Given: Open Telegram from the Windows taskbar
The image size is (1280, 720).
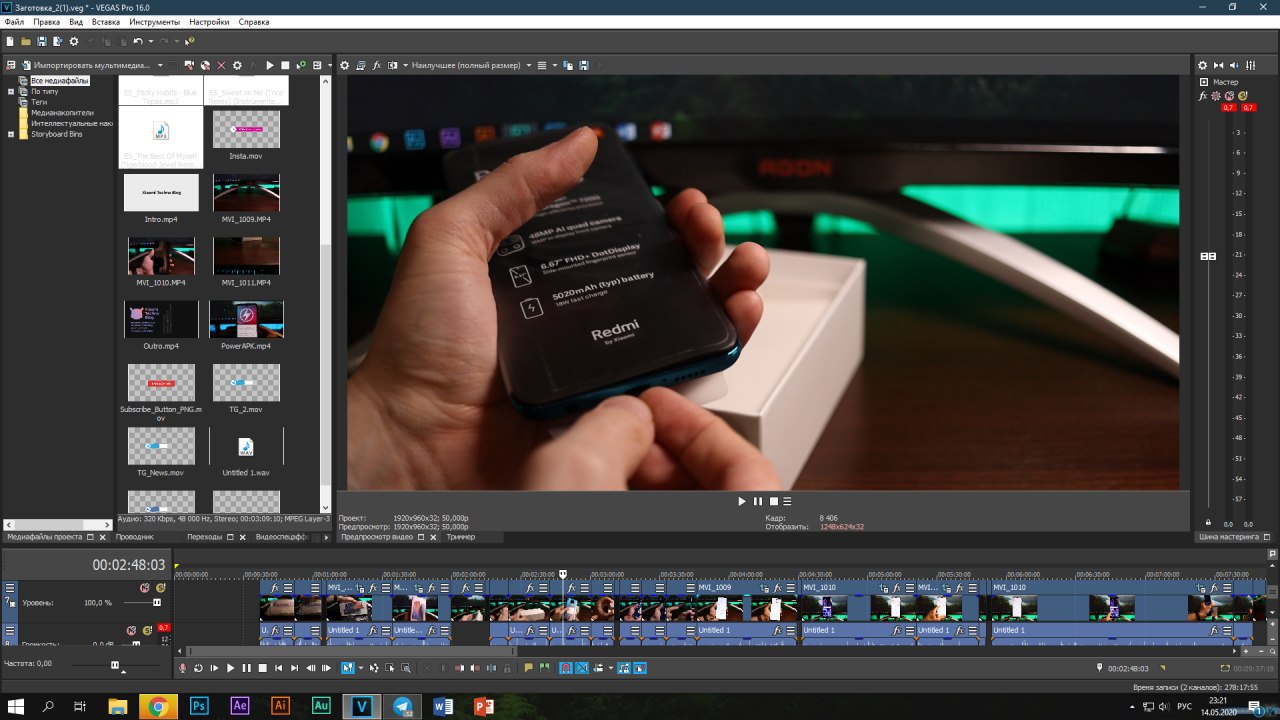Looking at the screenshot, I should click(402, 706).
